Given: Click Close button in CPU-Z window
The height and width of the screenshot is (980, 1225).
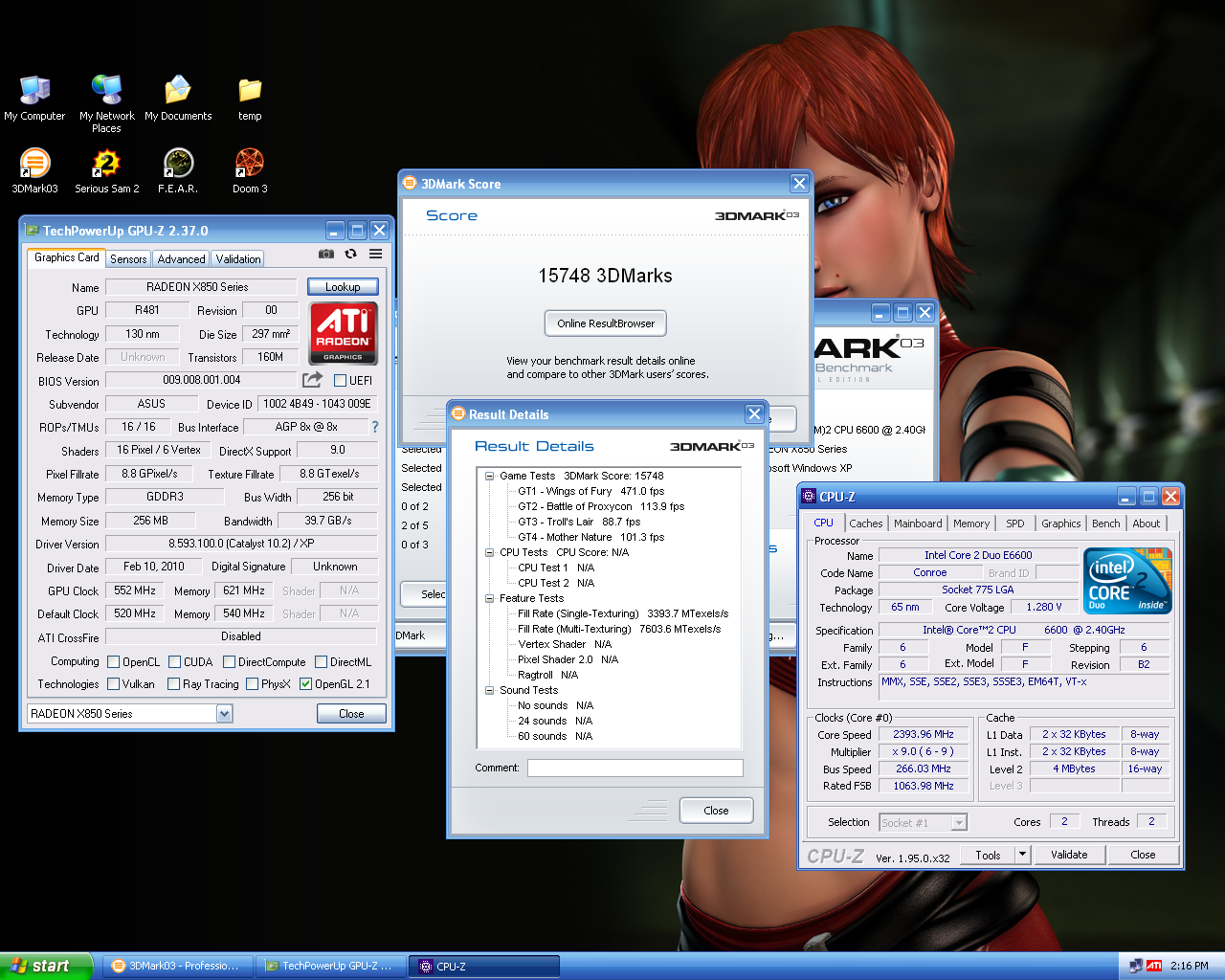Looking at the screenshot, I should 1143,855.
